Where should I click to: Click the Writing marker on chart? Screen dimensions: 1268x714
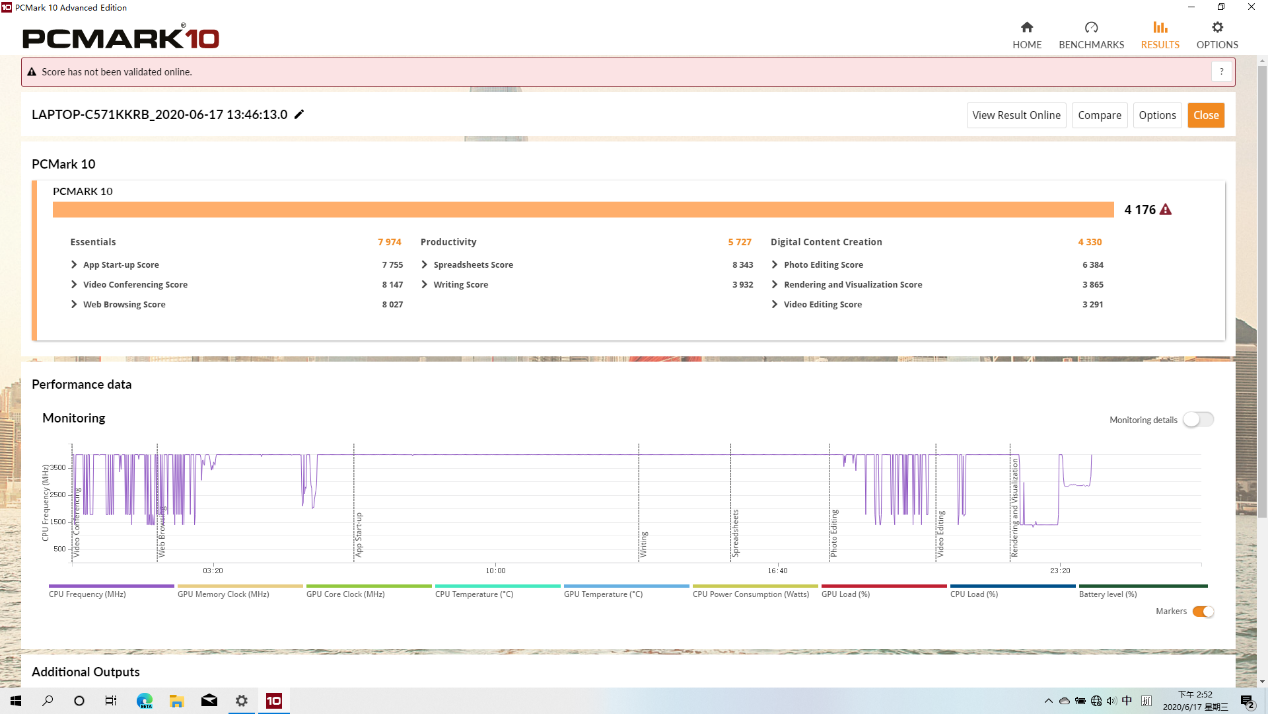[x=644, y=543]
